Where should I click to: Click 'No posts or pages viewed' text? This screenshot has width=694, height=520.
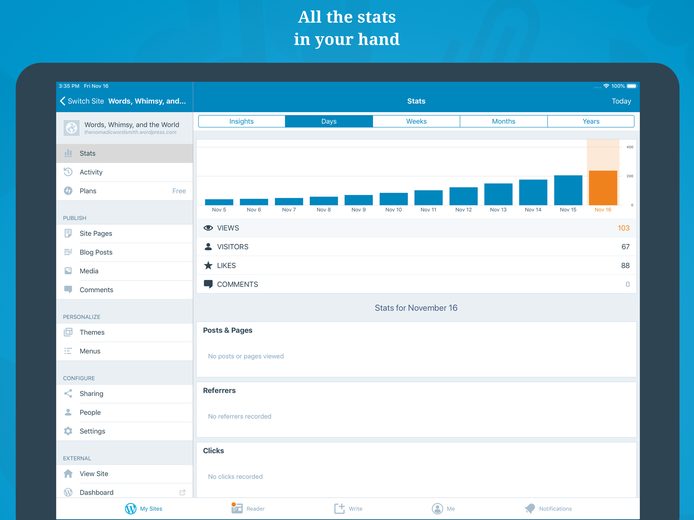246,356
